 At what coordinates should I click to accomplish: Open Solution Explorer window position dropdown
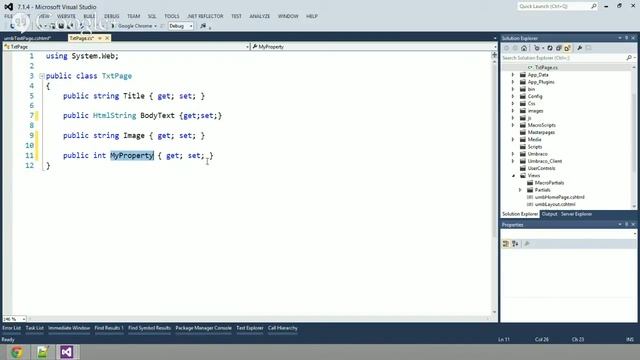tap(620, 38)
